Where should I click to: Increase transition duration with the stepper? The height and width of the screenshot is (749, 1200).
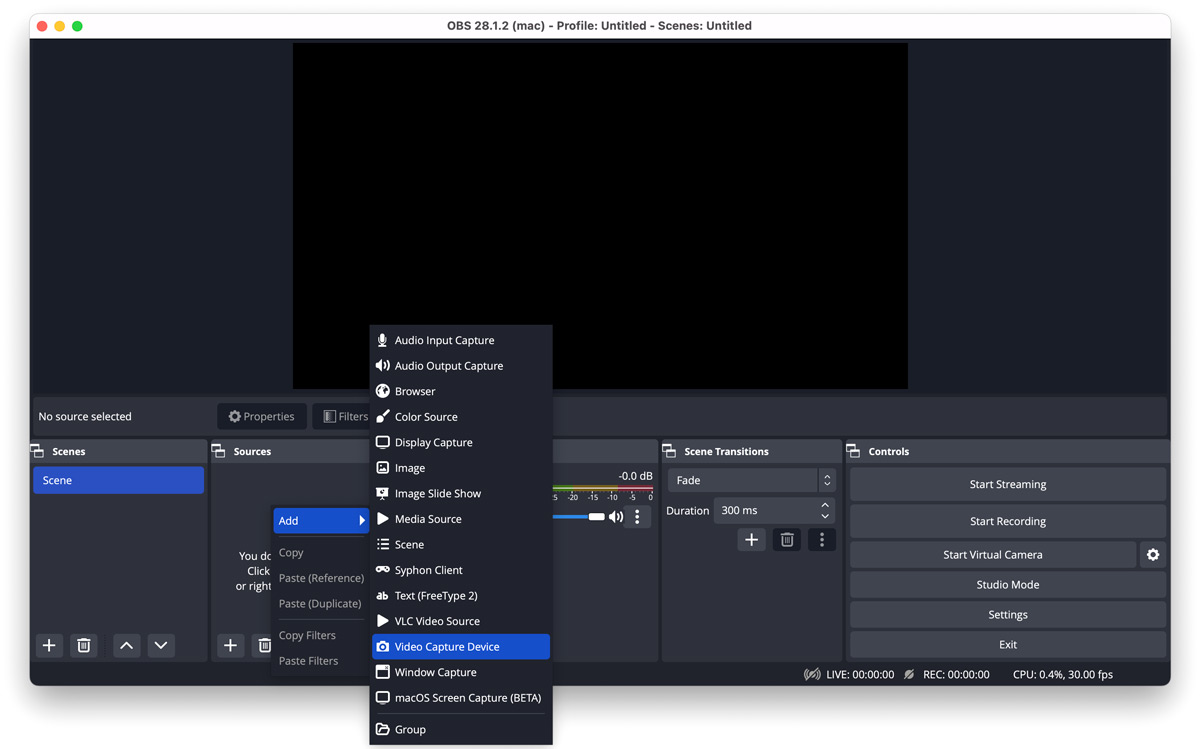(x=824, y=505)
